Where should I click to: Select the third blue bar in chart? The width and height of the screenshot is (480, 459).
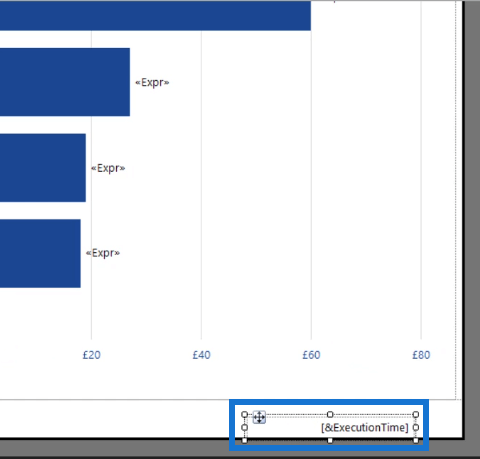(43, 168)
